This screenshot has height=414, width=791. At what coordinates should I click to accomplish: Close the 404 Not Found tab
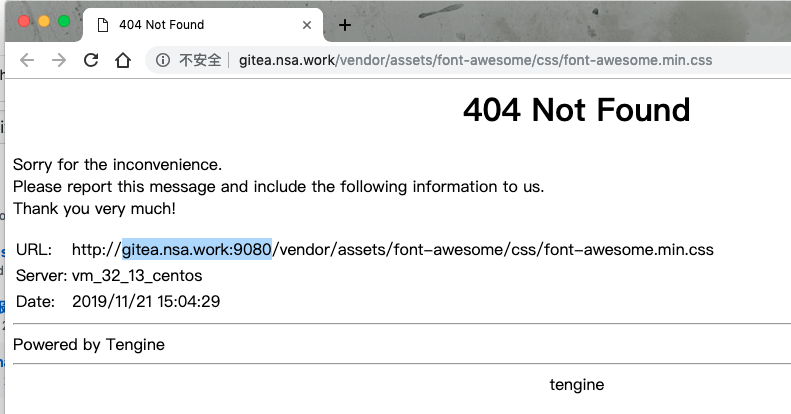pyautogui.click(x=307, y=25)
